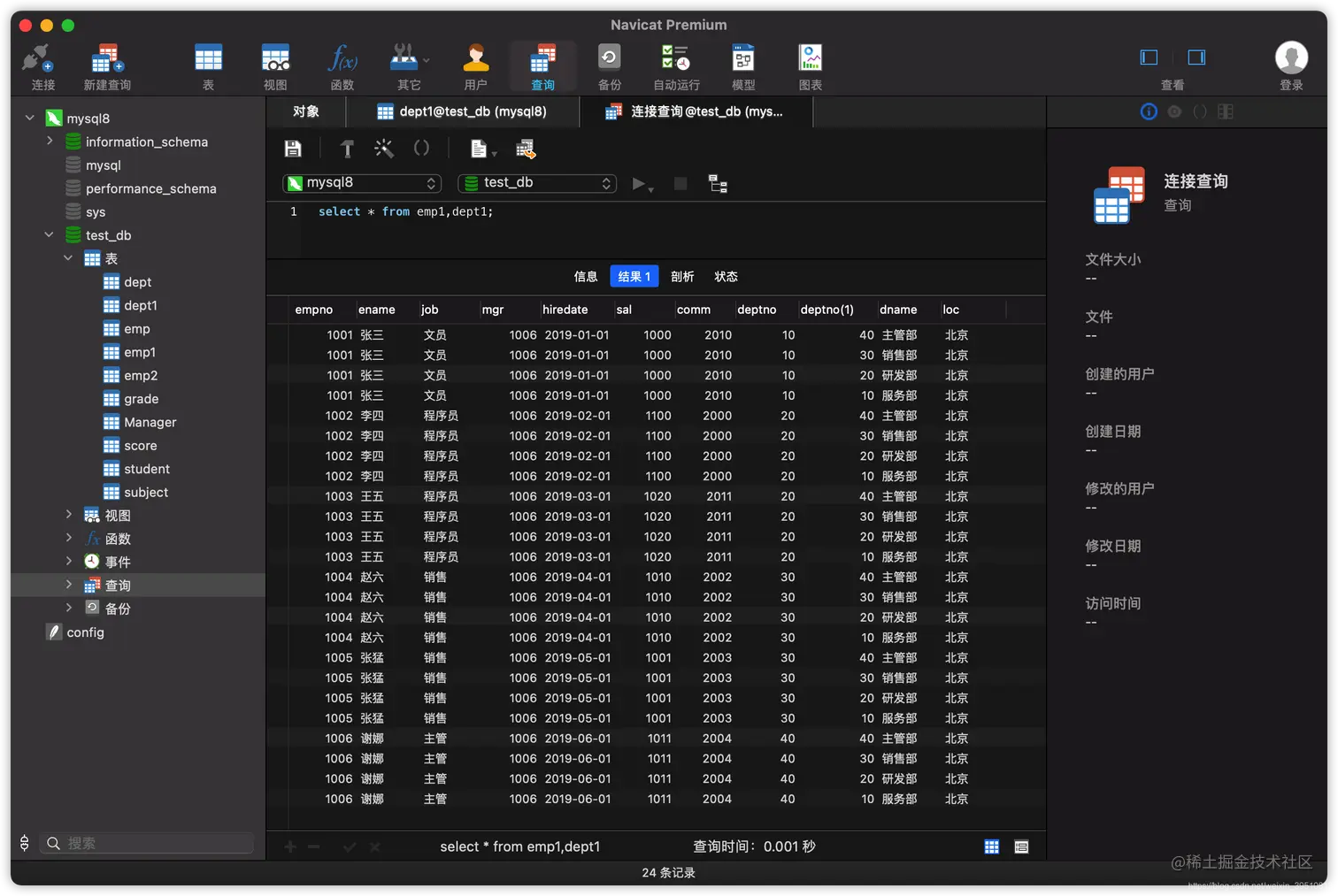This screenshot has height=896, width=1338.
Task: Switch to the Objects (对象) tab
Action: click(x=306, y=111)
